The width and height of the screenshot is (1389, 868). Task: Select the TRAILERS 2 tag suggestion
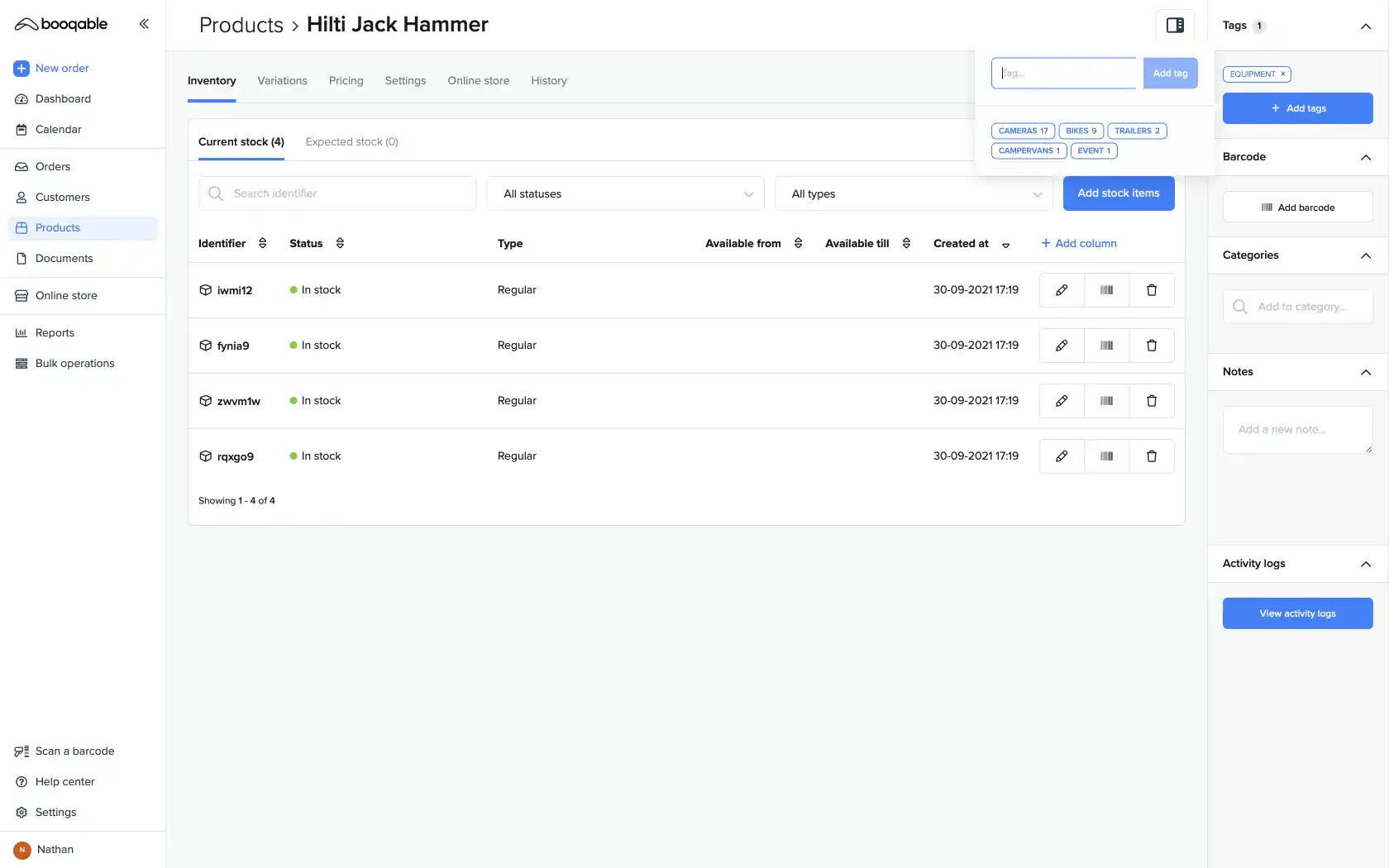point(1137,131)
